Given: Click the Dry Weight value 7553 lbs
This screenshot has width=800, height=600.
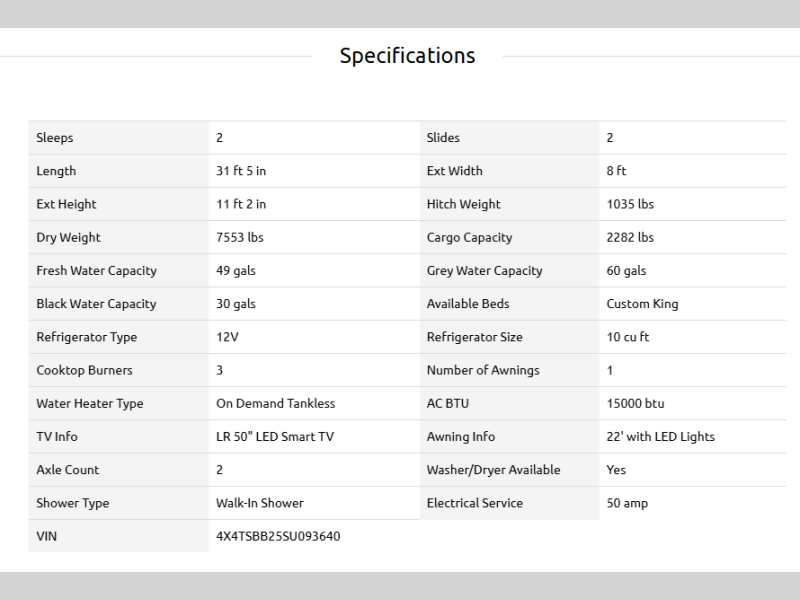Looking at the screenshot, I should click(x=240, y=237).
